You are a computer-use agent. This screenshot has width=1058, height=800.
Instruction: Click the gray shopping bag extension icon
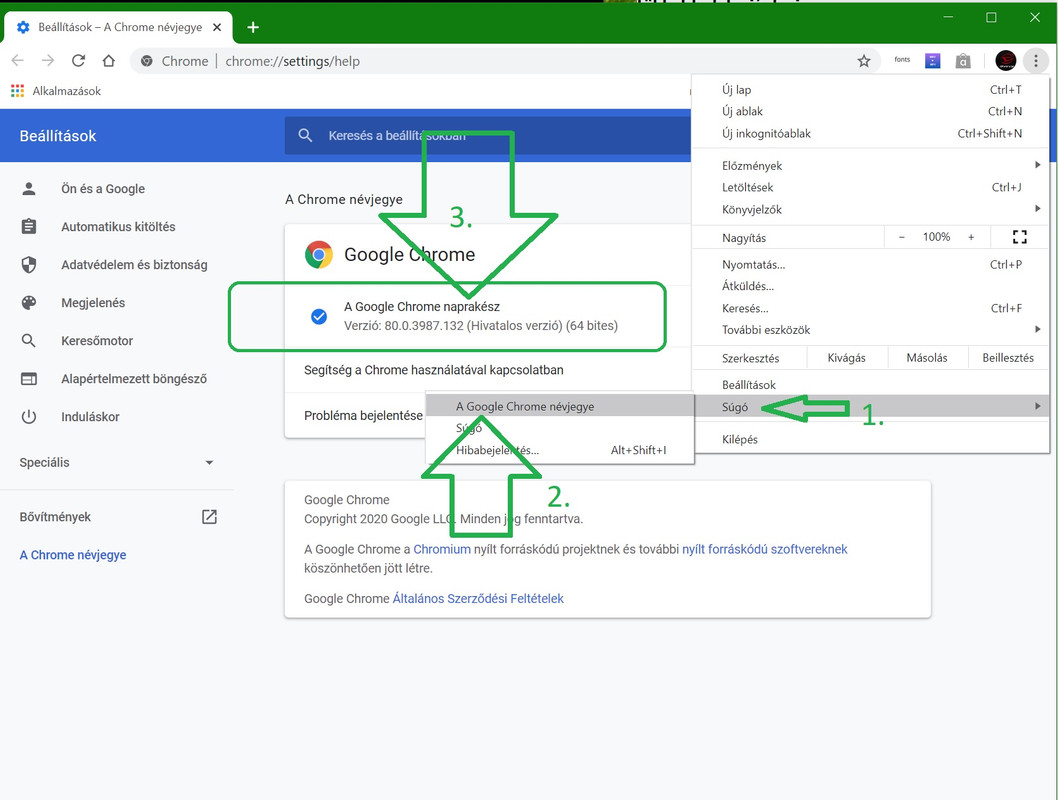[x=963, y=61]
